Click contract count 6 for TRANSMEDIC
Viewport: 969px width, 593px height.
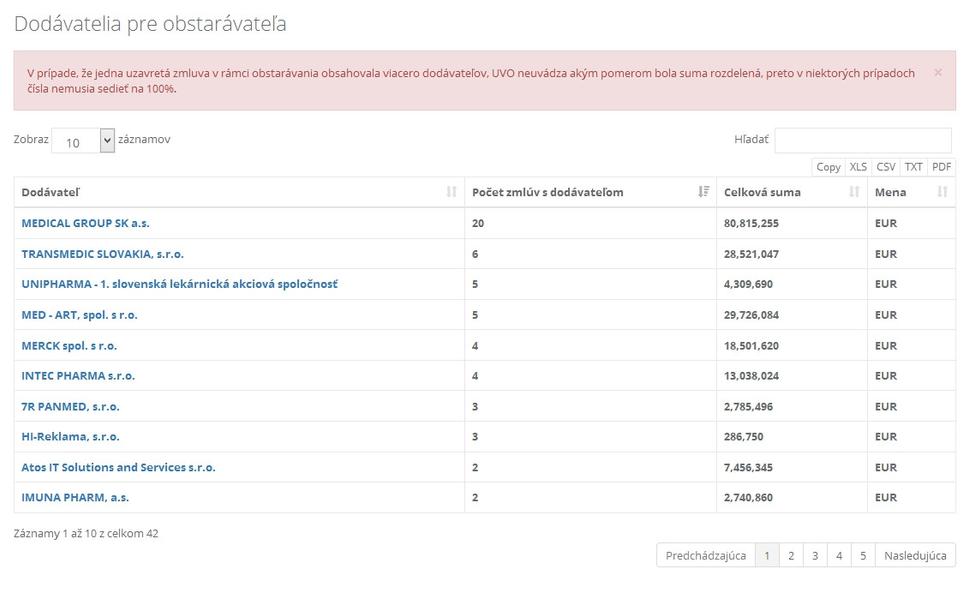click(475, 254)
